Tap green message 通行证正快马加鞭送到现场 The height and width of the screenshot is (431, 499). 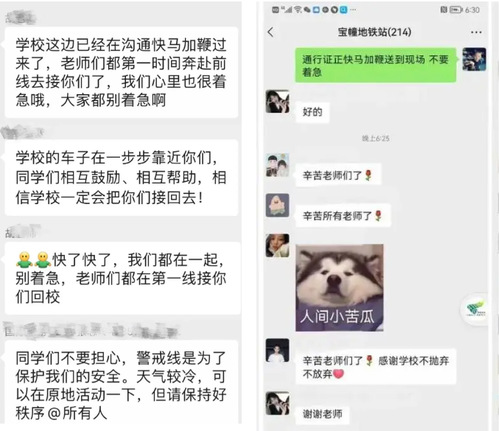pyautogui.click(x=375, y=65)
